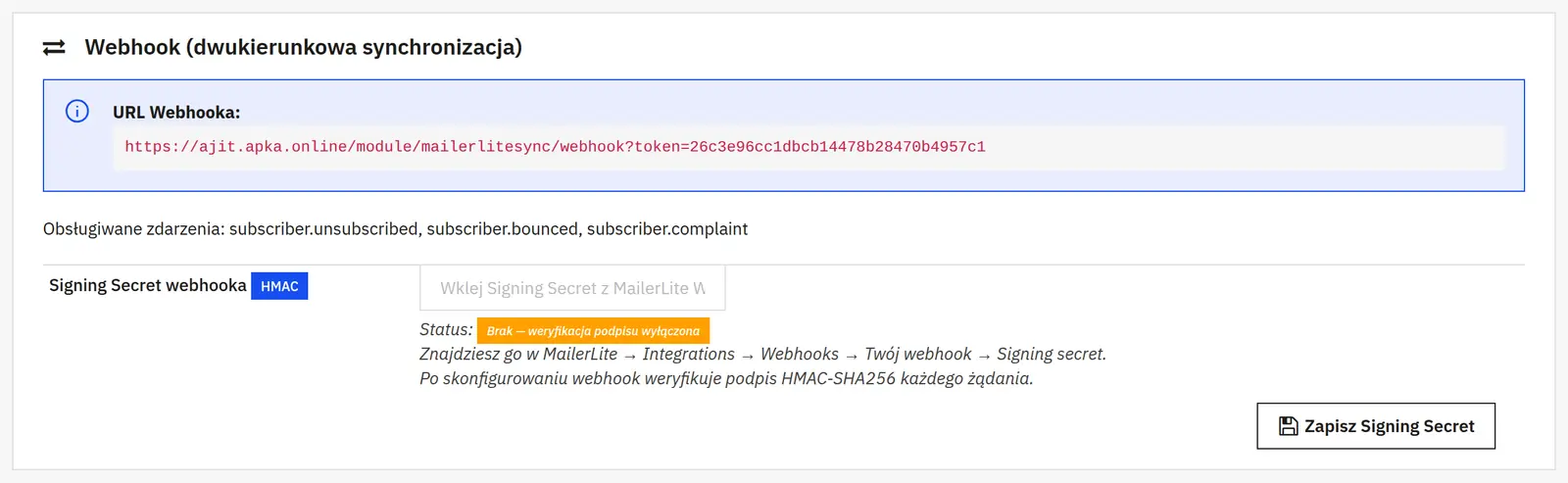This screenshot has height=483, width=1568.
Task: Click the floppy disk save icon
Action: tap(1289, 426)
